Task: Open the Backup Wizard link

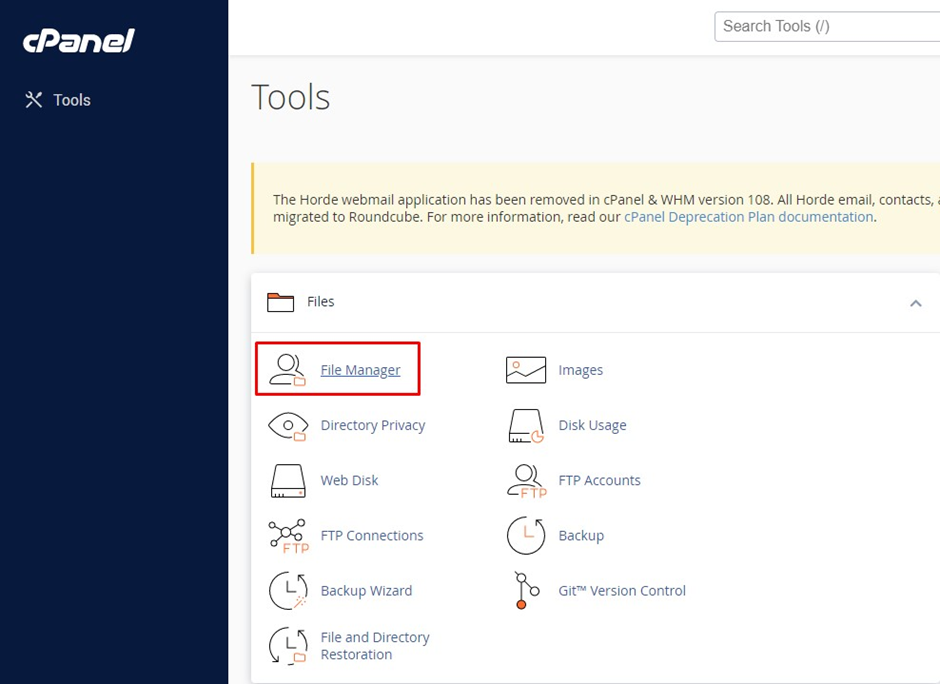Action: click(366, 590)
